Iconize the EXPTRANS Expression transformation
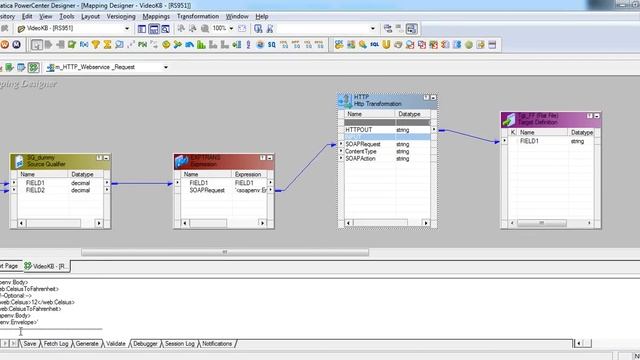640x360 pixels. 270,158
